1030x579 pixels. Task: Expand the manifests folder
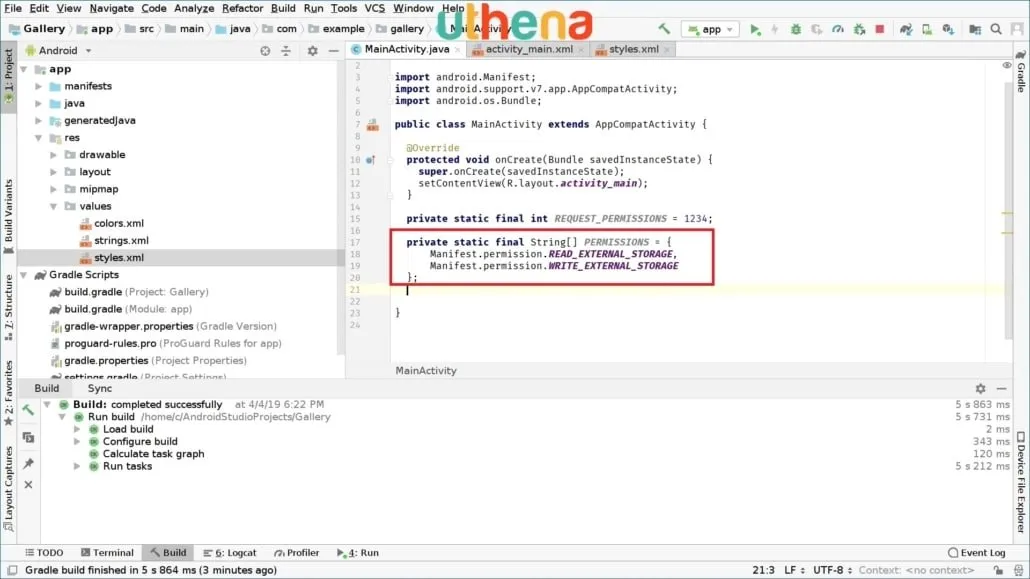click(39, 86)
